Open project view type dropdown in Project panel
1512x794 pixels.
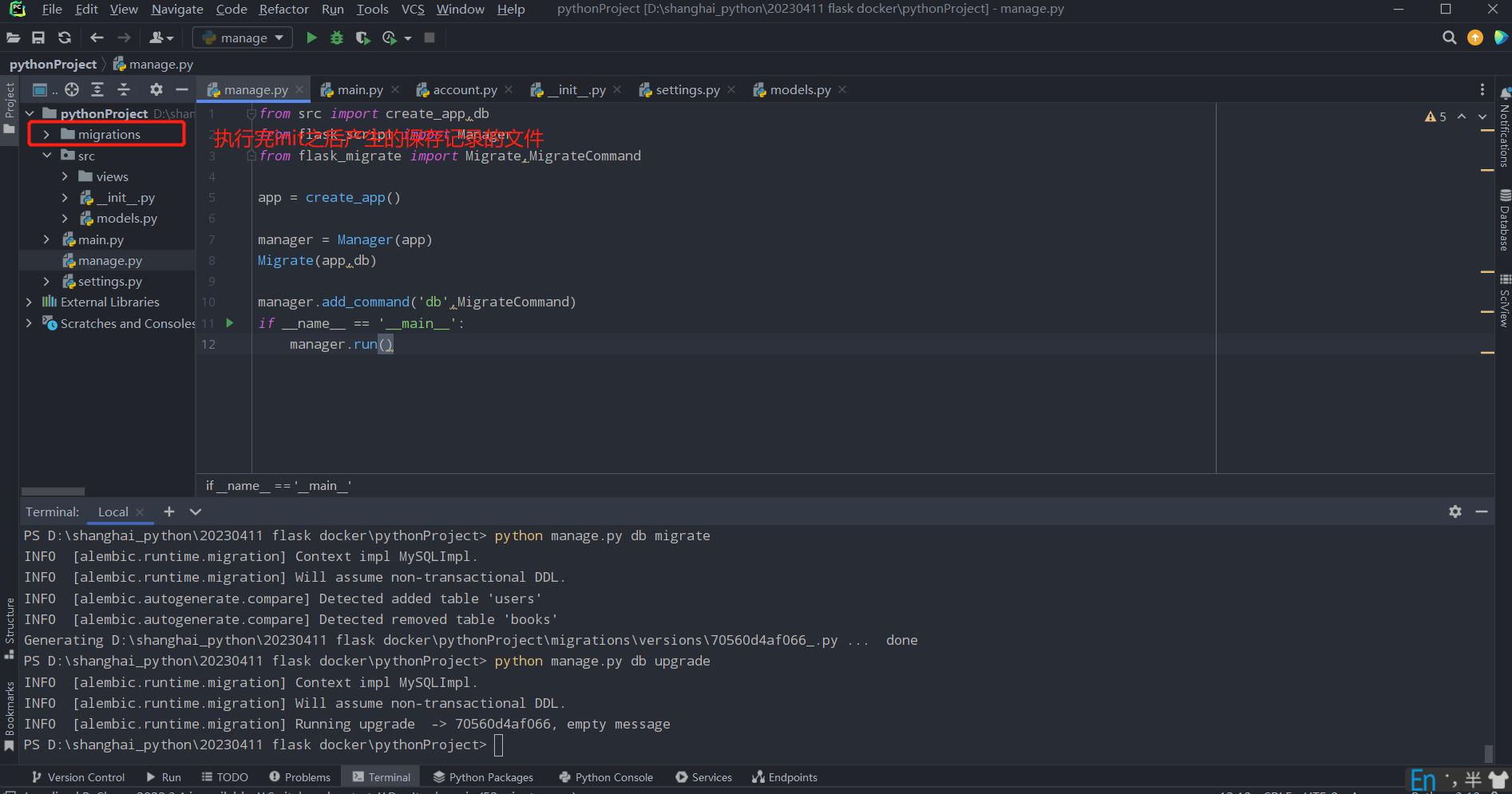tap(44, 89)
